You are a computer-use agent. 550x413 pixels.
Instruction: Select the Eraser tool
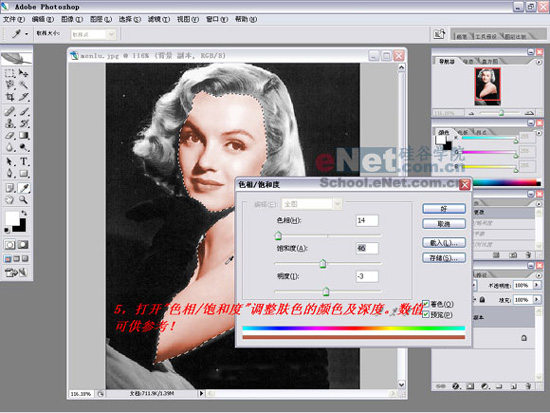pos(10,135)
